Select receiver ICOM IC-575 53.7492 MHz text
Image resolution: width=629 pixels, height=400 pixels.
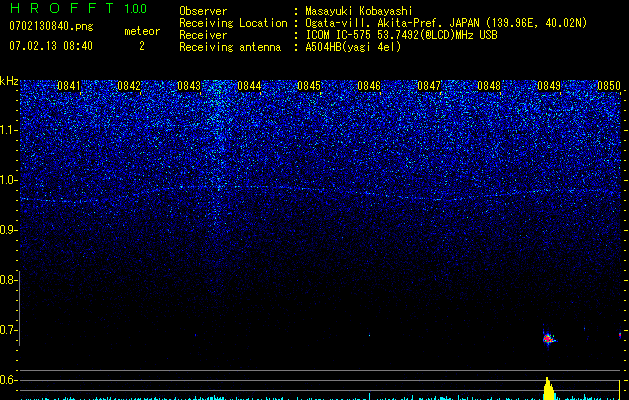point(401,35)
